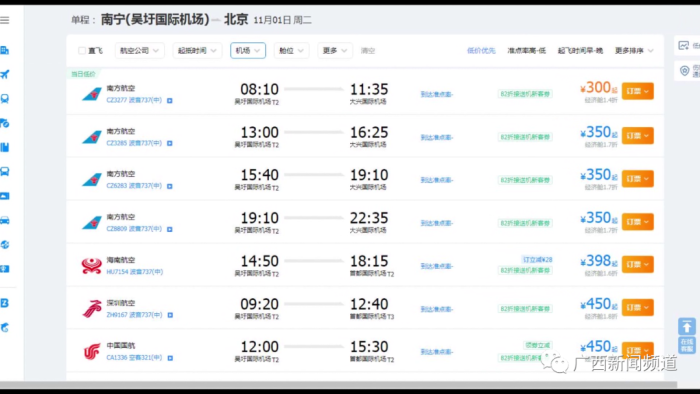Select the airplane flights icon in sidebar

point(5,74)
